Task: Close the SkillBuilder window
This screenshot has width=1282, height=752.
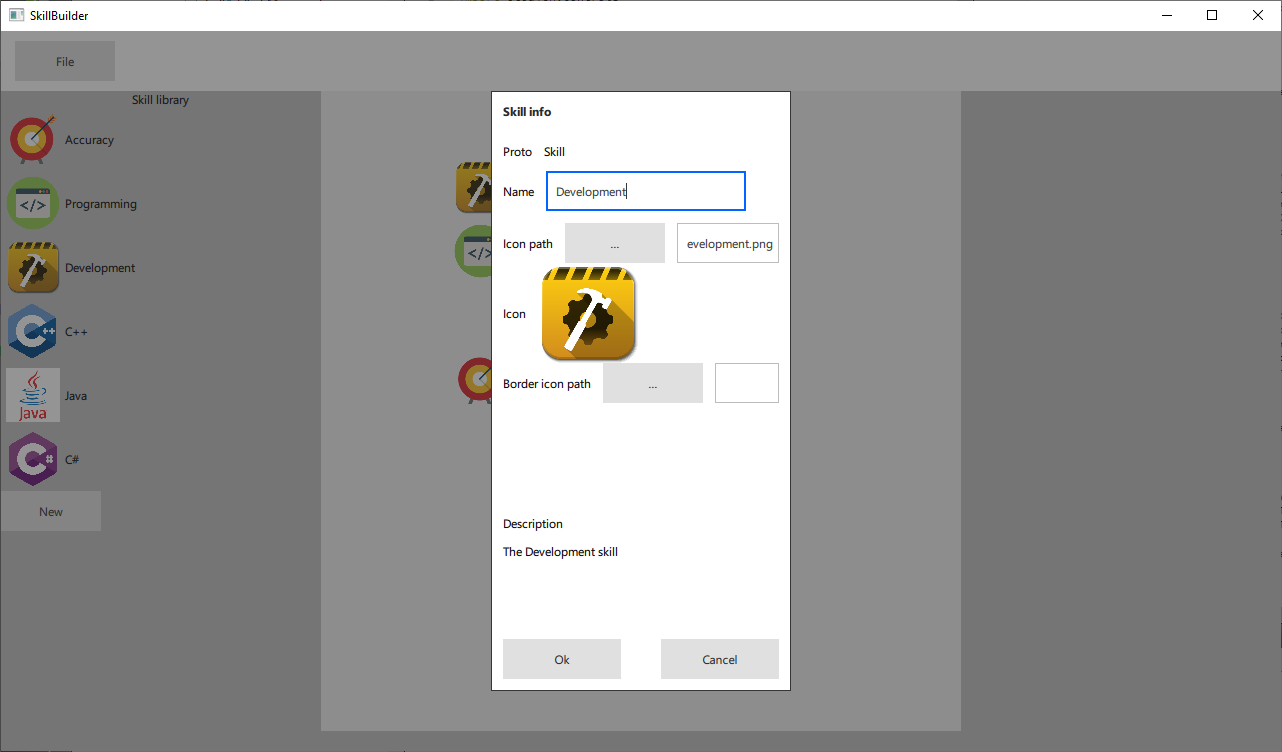Action: click(1258, 15)
